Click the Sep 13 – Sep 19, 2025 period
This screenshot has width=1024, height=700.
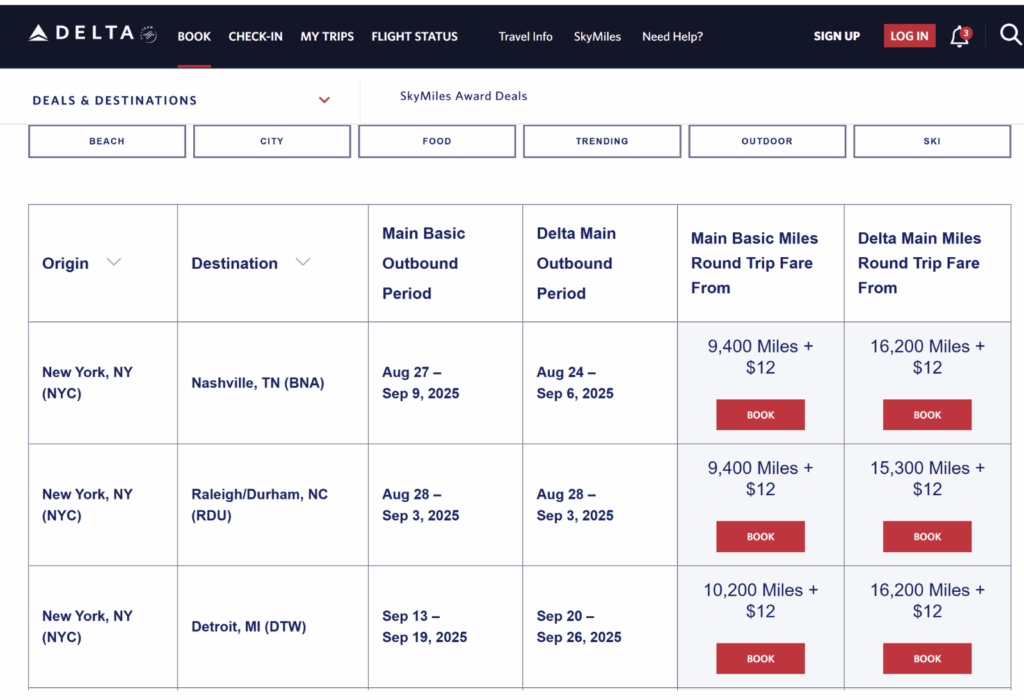coord(424,626)
